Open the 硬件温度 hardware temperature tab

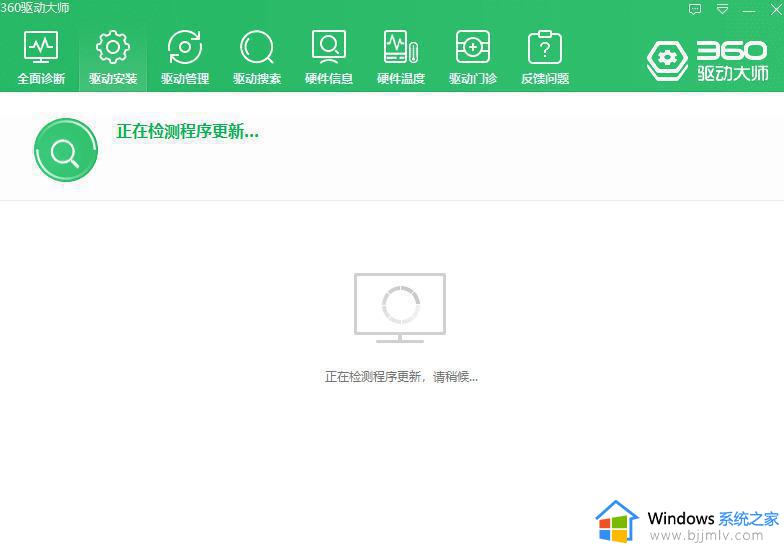tap(401, 57)
